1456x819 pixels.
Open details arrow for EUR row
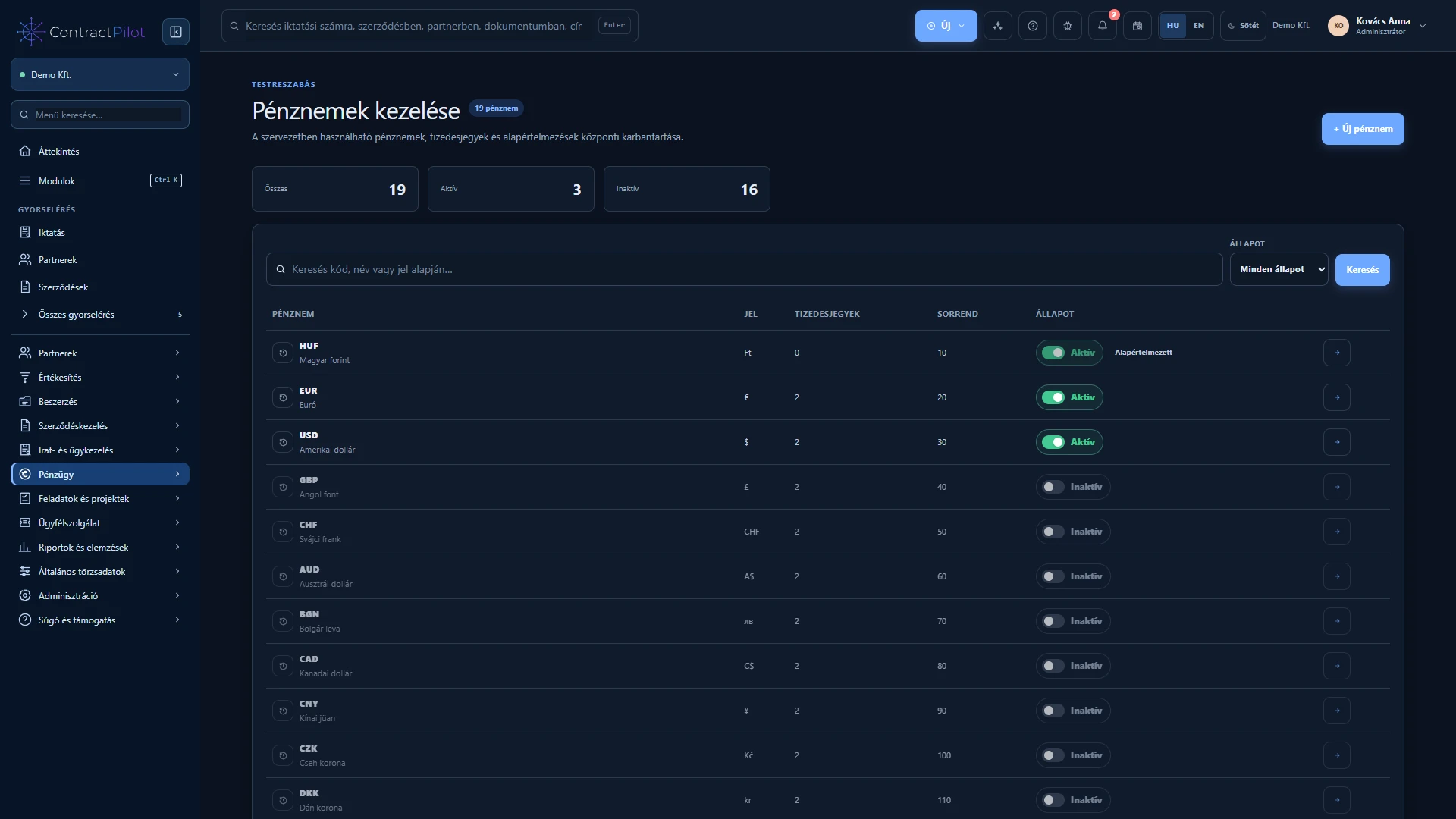pyautogui.click(x=1337, y=397)
